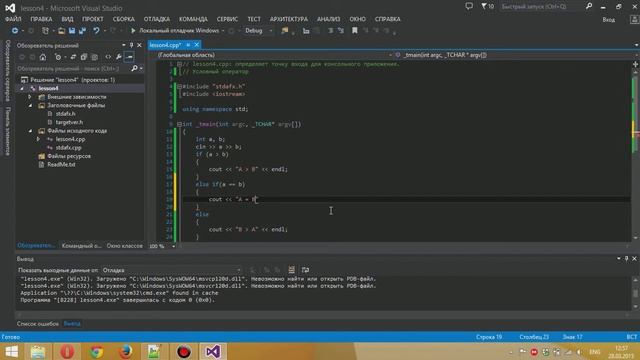640x360 pixels.
Task: Open notifications flag icon showing 10
Action: click(487, 6)
